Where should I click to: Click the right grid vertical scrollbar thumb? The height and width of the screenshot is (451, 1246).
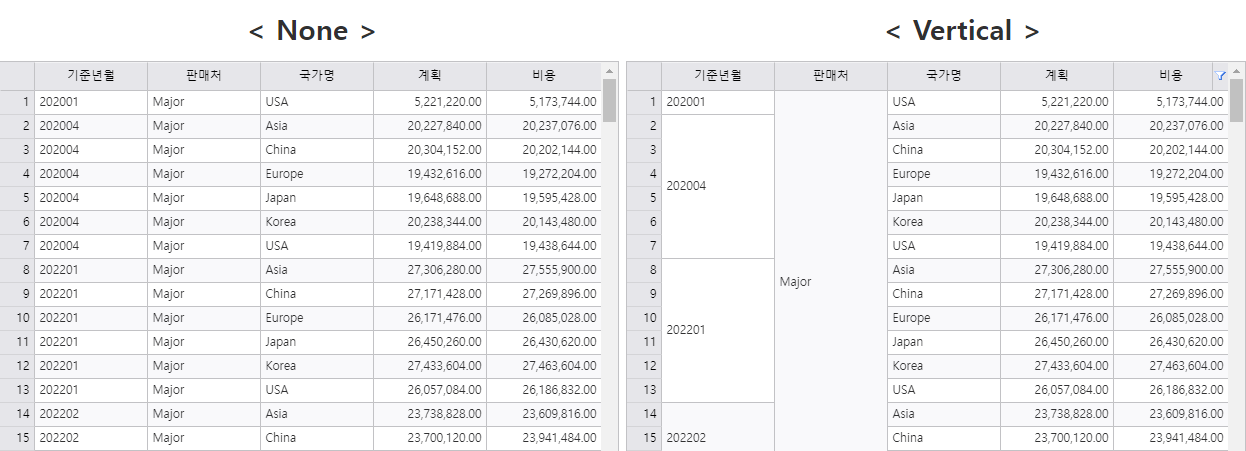(1237, 100)
